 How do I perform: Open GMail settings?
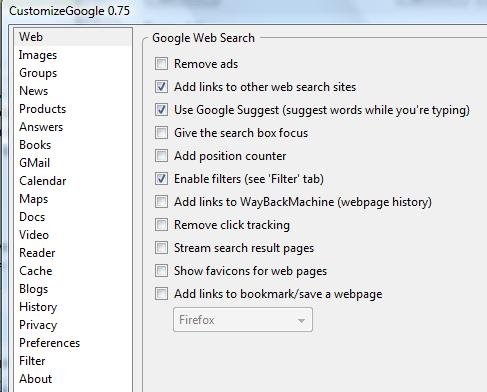click(73, 163)
